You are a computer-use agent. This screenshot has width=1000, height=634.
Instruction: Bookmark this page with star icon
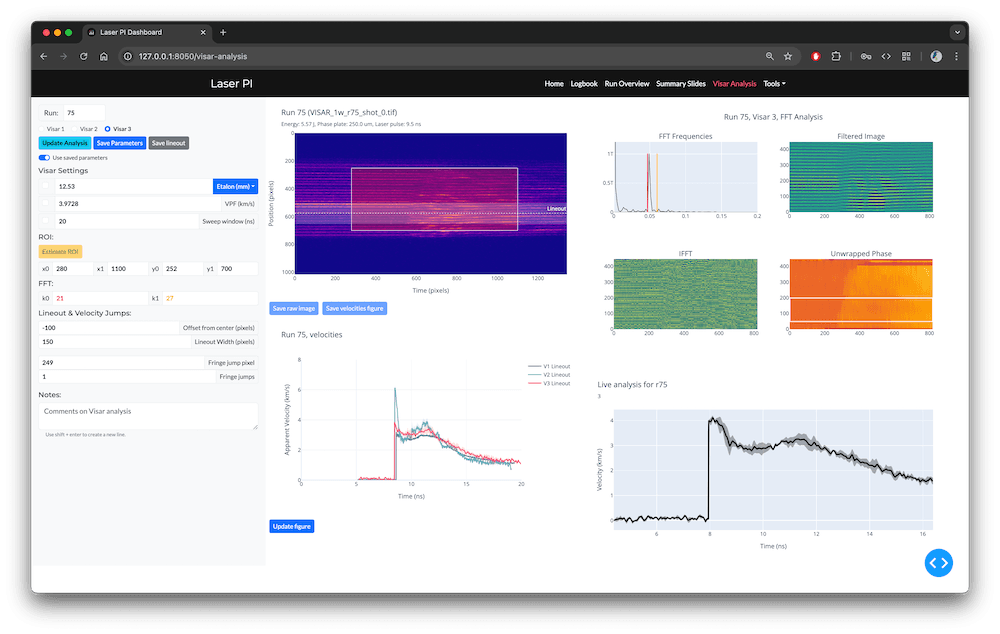coord(788,56)
